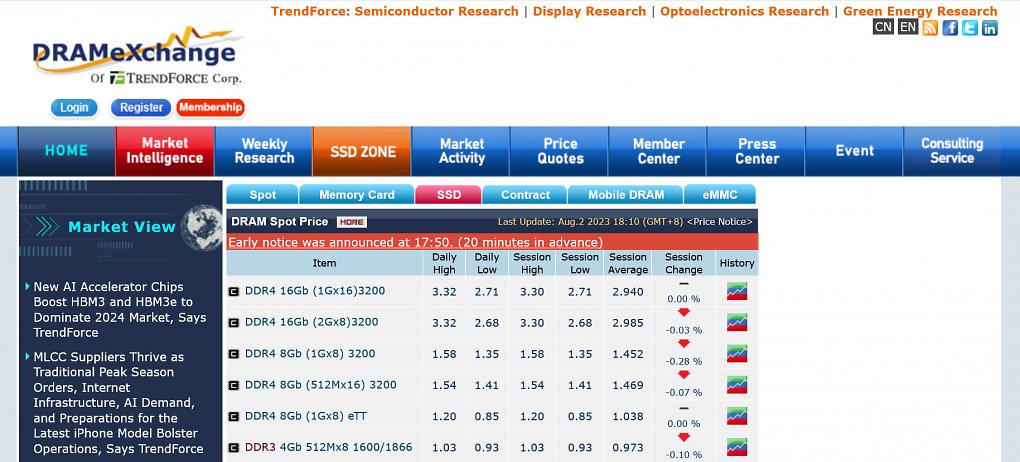The width and height of the screenshot is (1020, 462).
Task: Click contract icon beside DDR4 8Gb (512Mx16) 3200
Action: (234, 385)
